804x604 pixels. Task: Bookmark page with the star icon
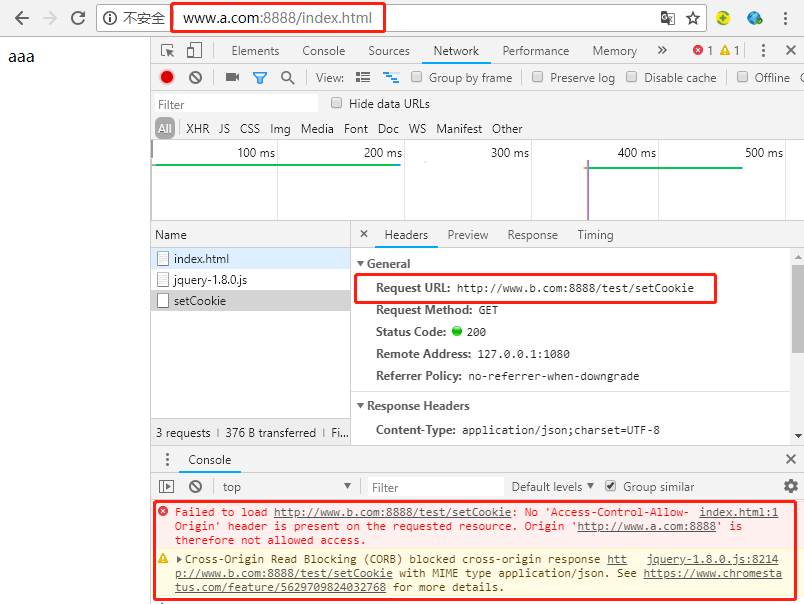(693, 18)
